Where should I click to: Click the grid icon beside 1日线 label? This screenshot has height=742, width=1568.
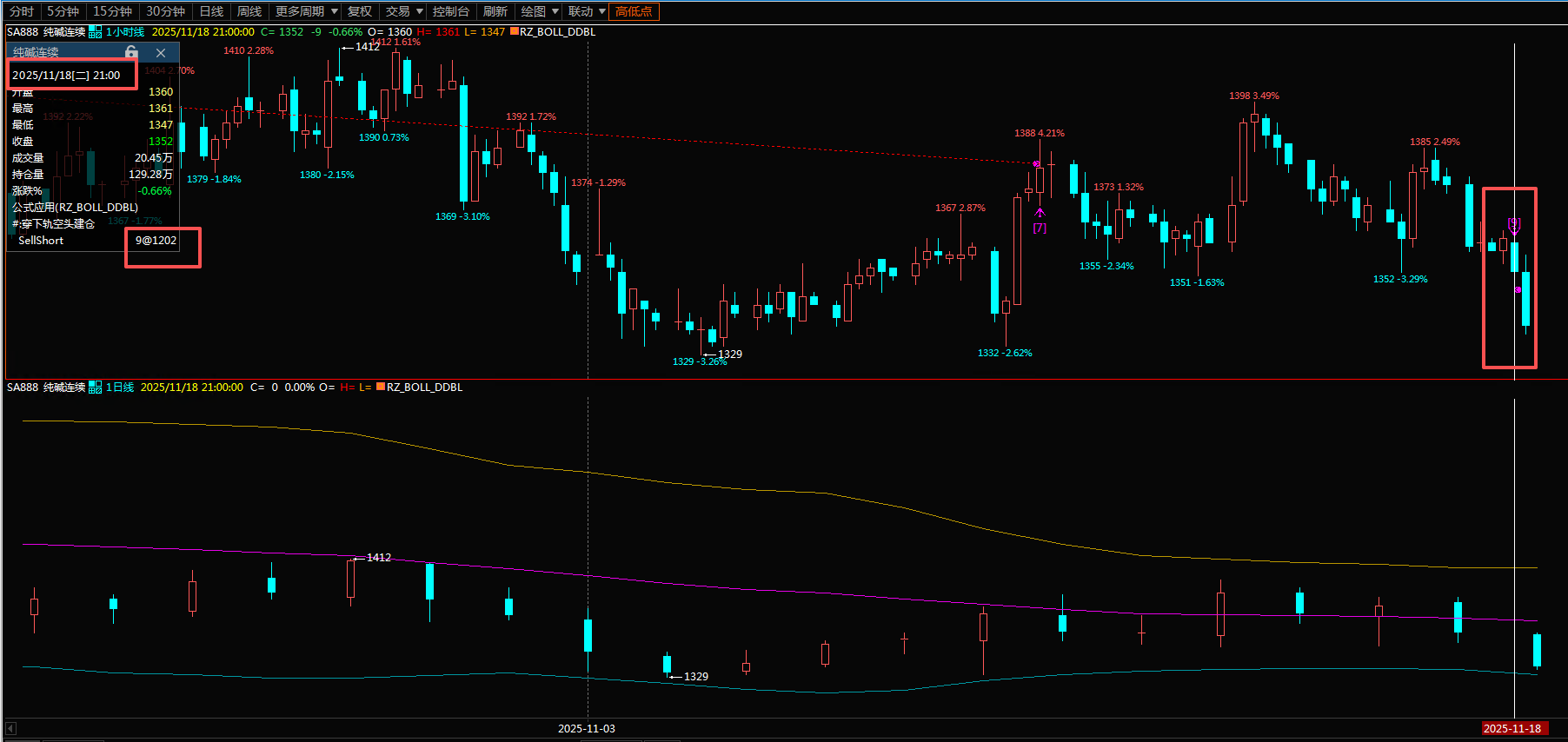96,388
